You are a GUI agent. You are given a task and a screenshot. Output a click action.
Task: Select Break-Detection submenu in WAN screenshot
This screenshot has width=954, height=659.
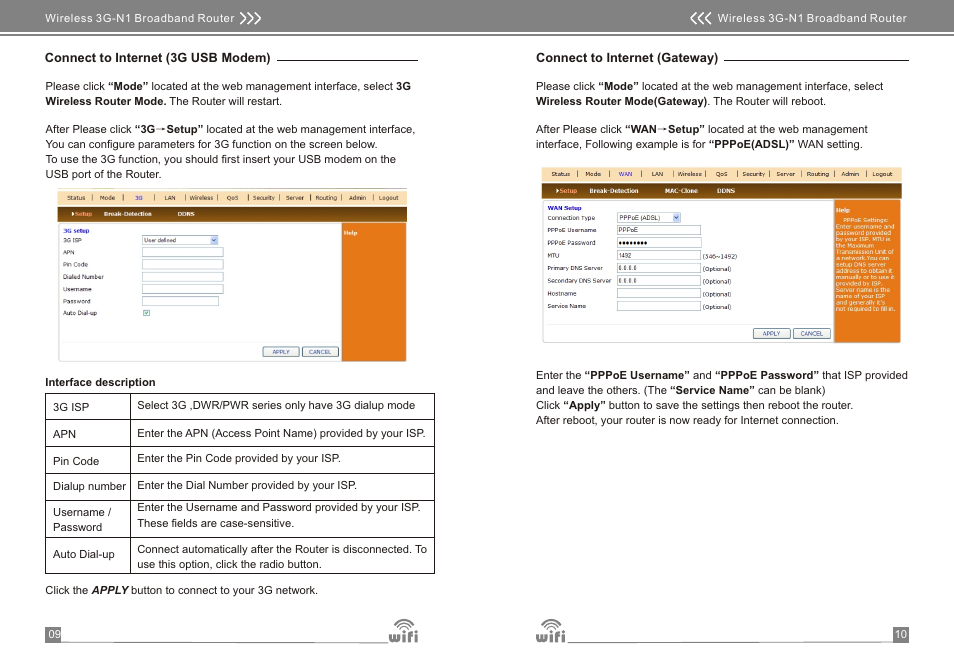click(614, 191)
